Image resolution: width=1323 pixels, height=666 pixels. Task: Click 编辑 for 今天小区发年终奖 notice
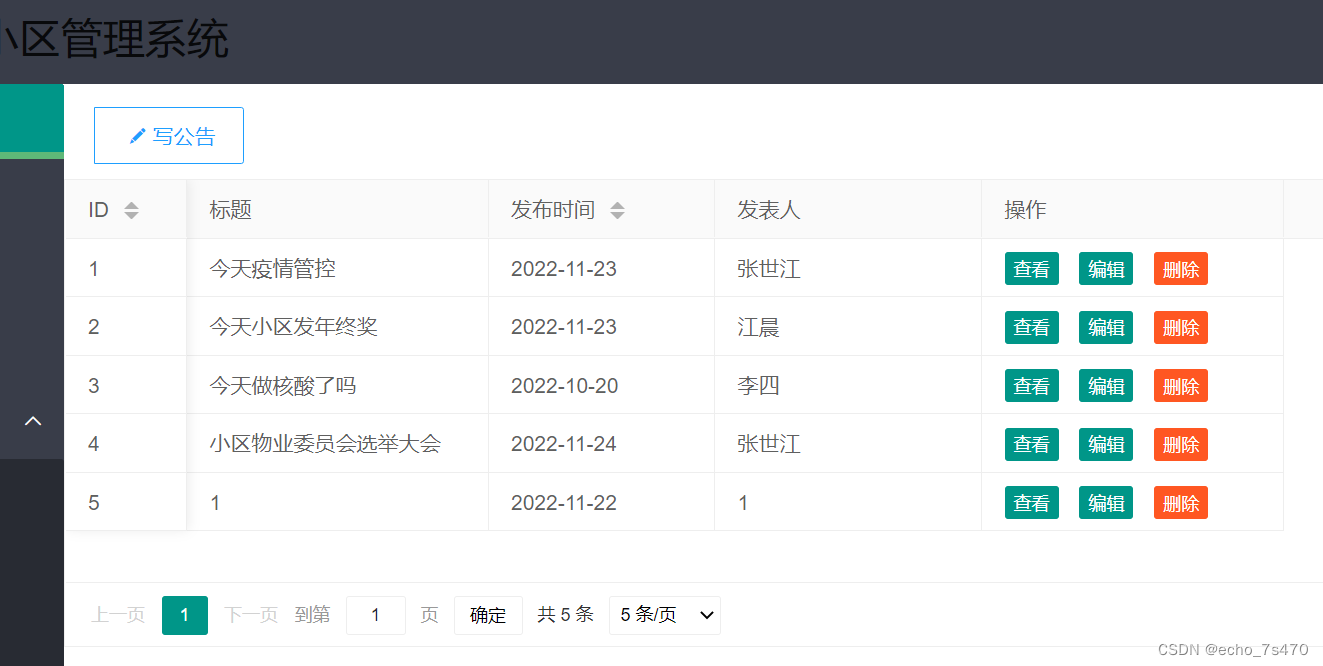click(x=1105, y=327)
